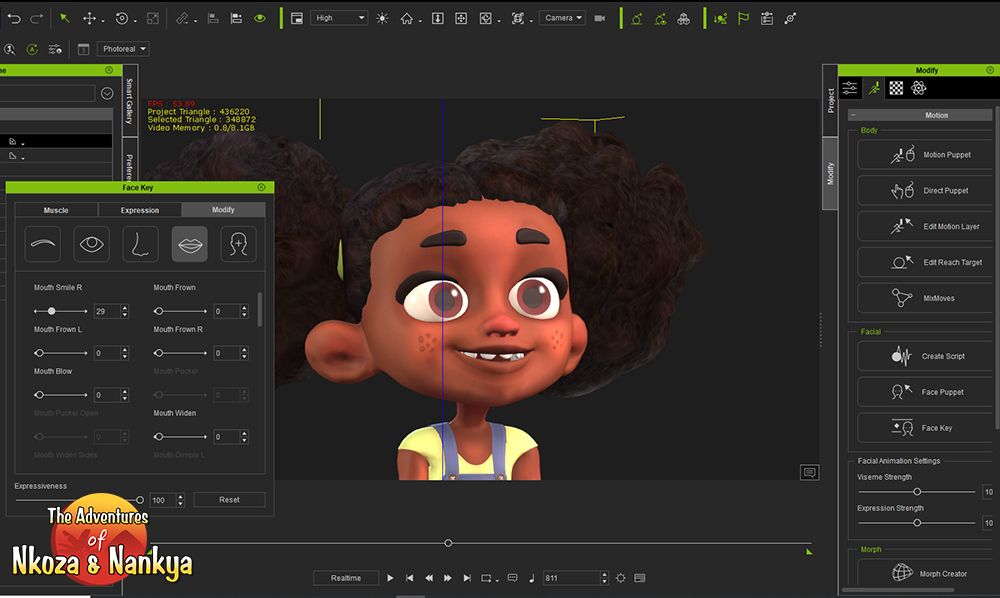Open Edit Motion Layer tool
The image size is (1000, 598).
[921, 227]
